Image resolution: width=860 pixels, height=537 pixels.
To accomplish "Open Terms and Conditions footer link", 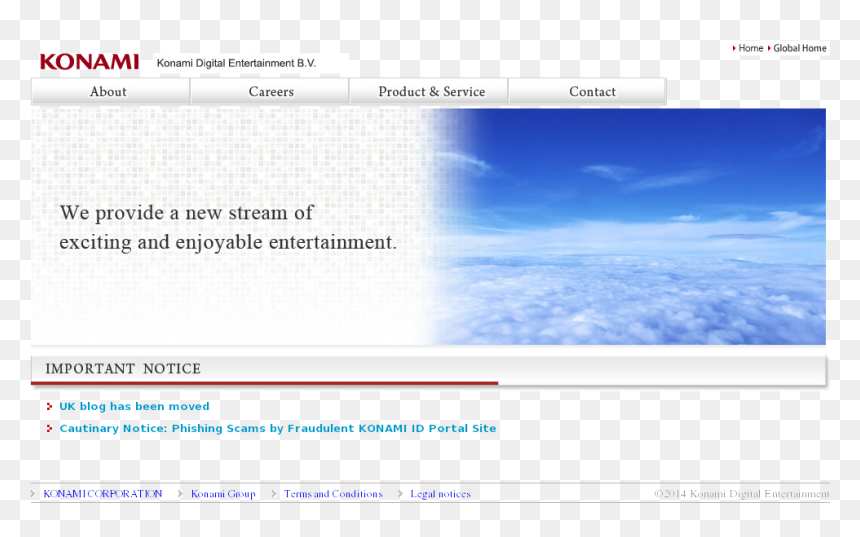I will 333,494.
